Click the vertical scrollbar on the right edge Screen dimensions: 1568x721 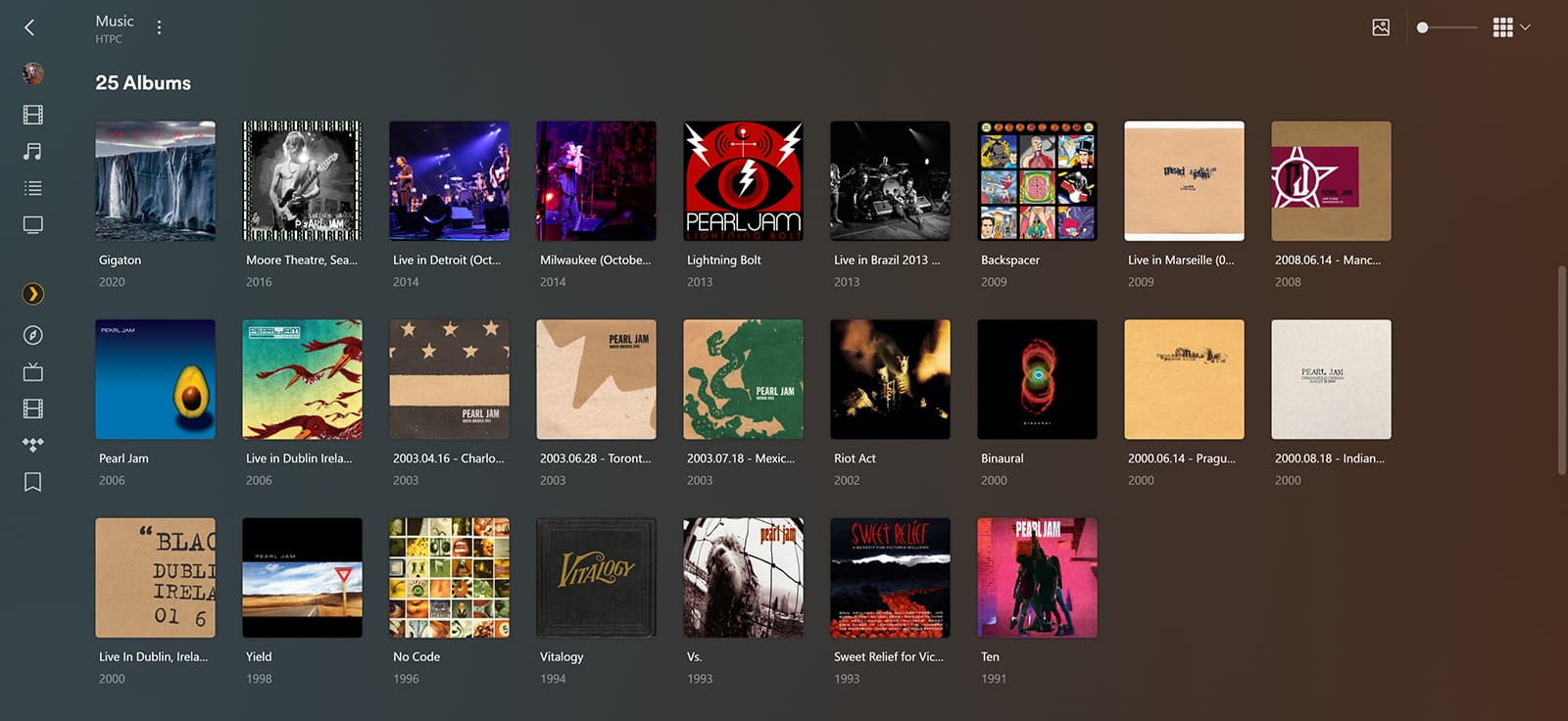(1562, 370)
